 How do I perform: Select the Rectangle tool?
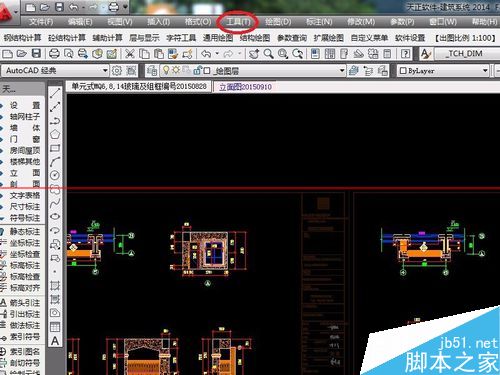(55, 148)
